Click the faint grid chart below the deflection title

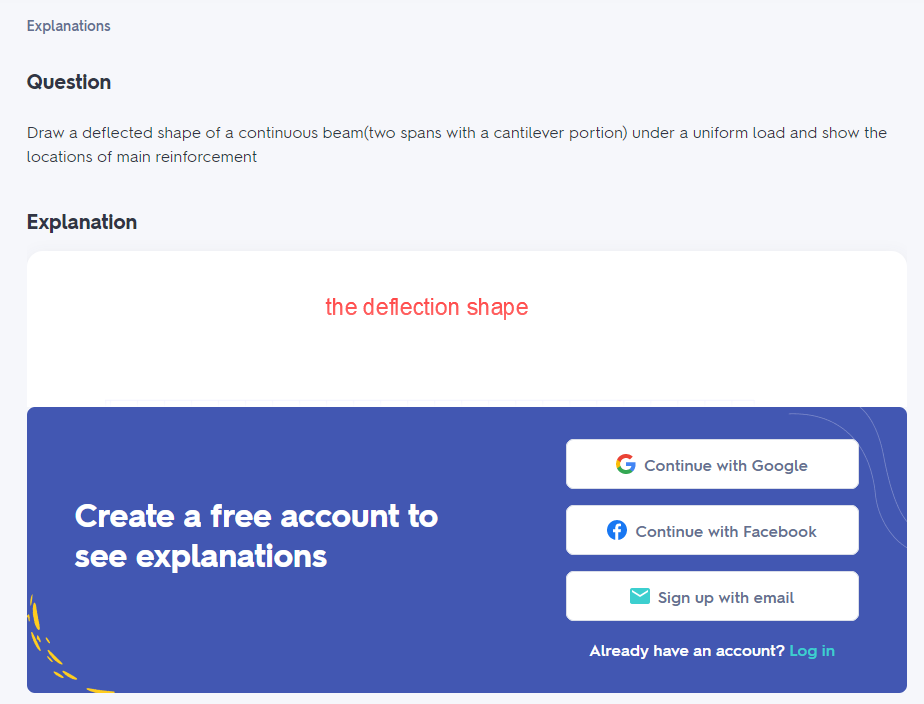coord(430,403)
